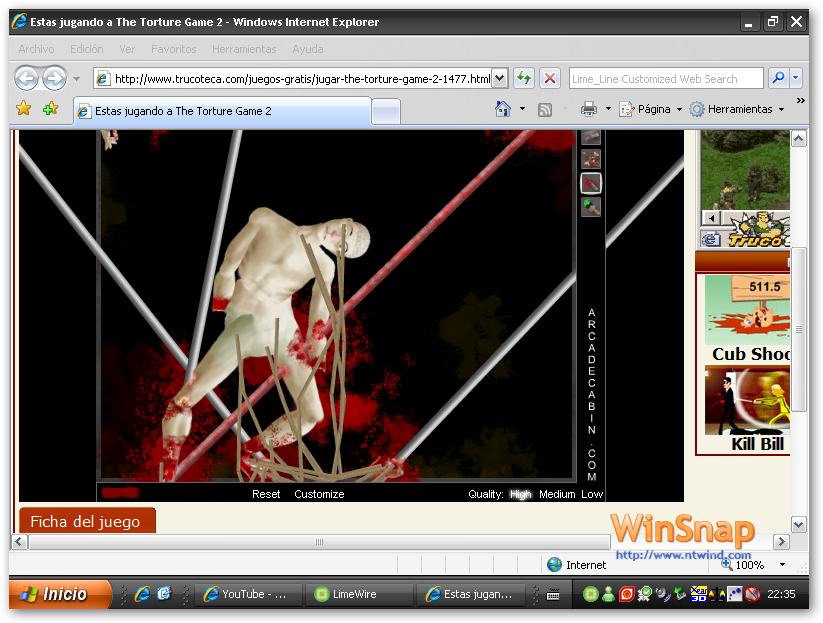Expand the recent pages dropdown arrow
The height and width of the screenshot is (623, 823).
pos(77,79)
